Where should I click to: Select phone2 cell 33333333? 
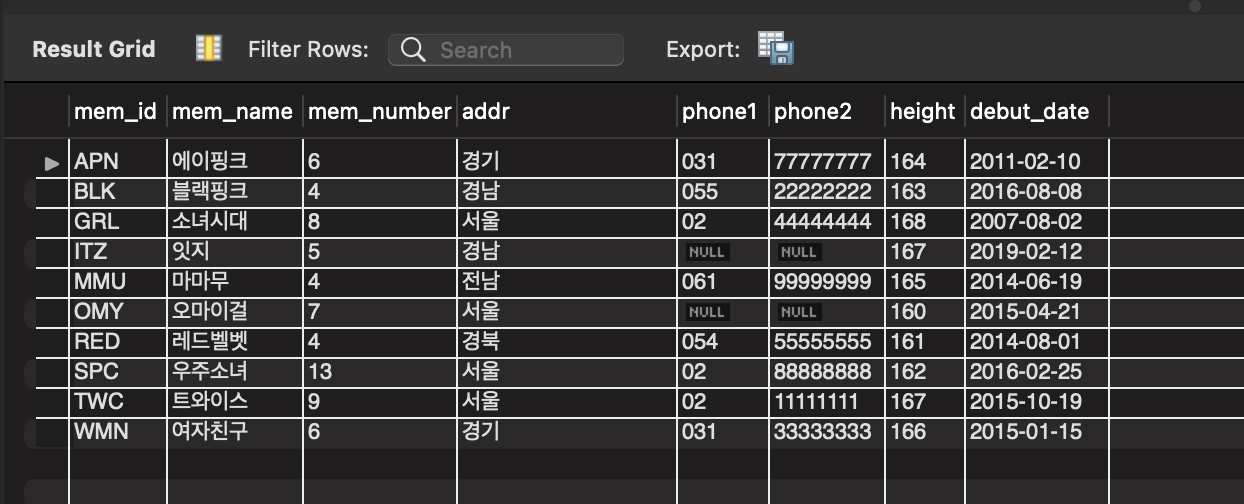click(826, 432)
